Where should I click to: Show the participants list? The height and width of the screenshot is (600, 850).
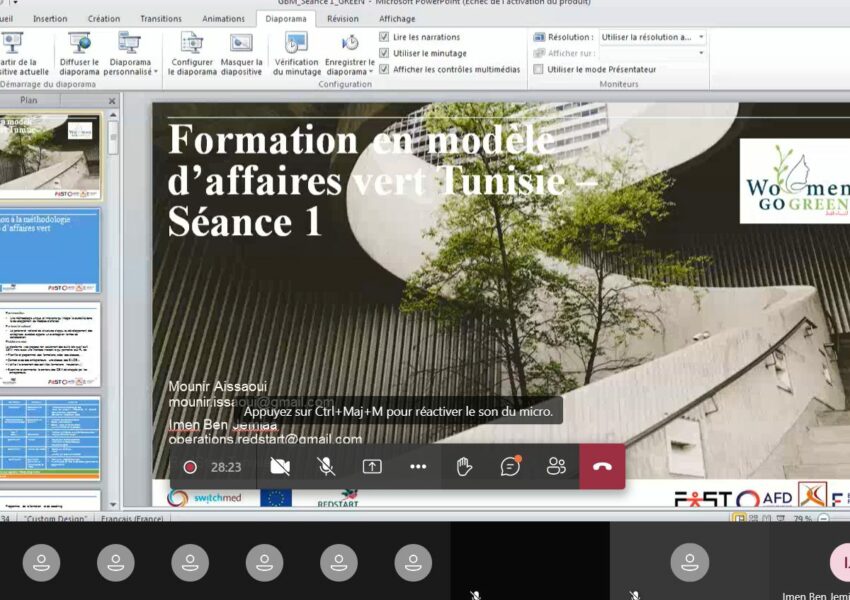coord(556,467)
